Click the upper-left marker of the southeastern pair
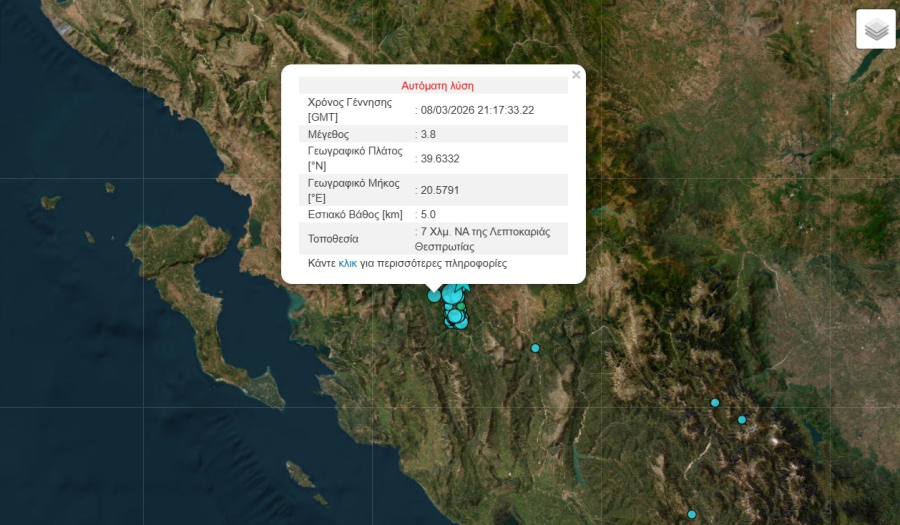 (x=715, y=403)
